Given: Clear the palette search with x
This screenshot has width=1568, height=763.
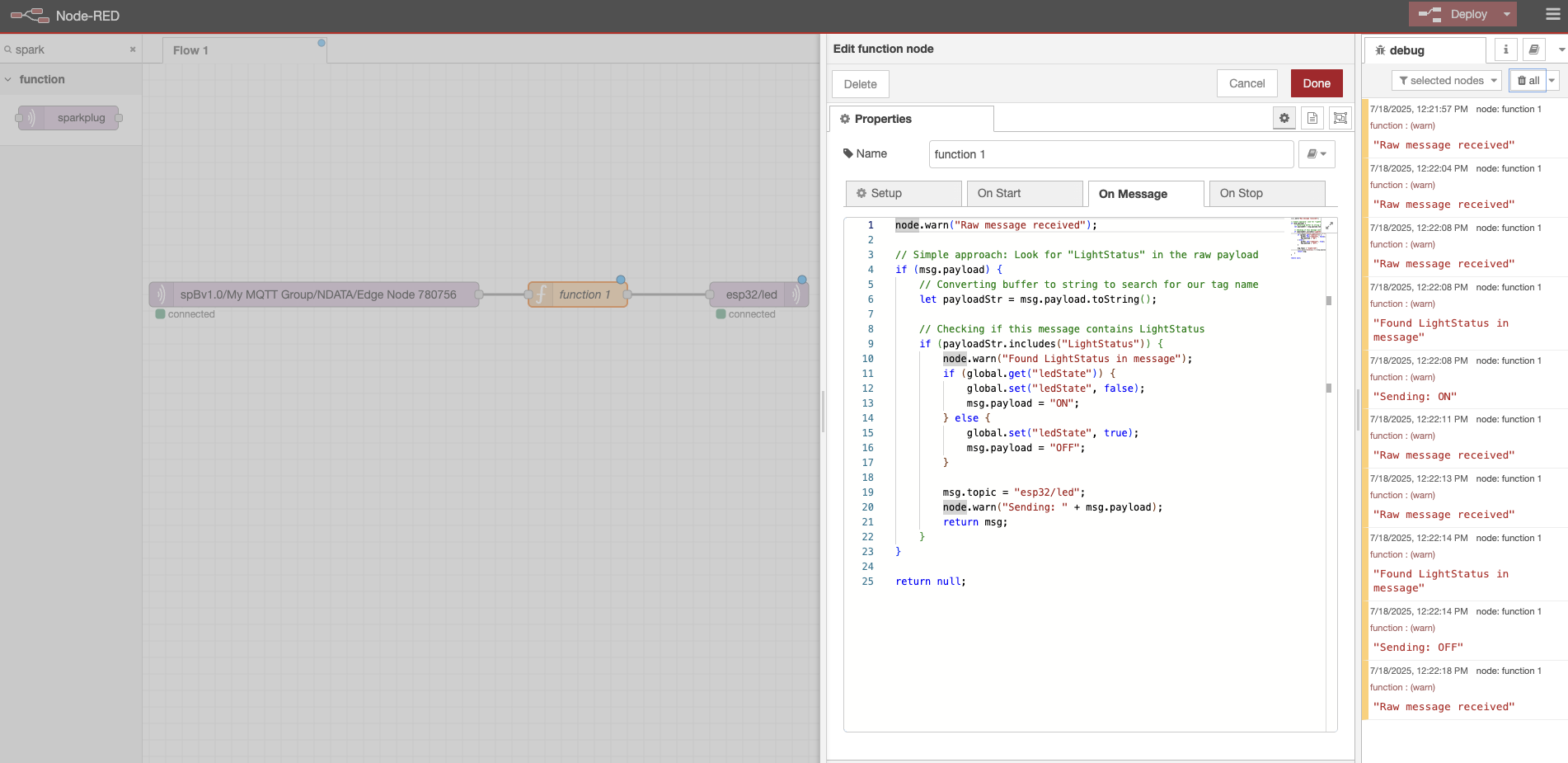Looking at the screenshot, I should point(133,49).
